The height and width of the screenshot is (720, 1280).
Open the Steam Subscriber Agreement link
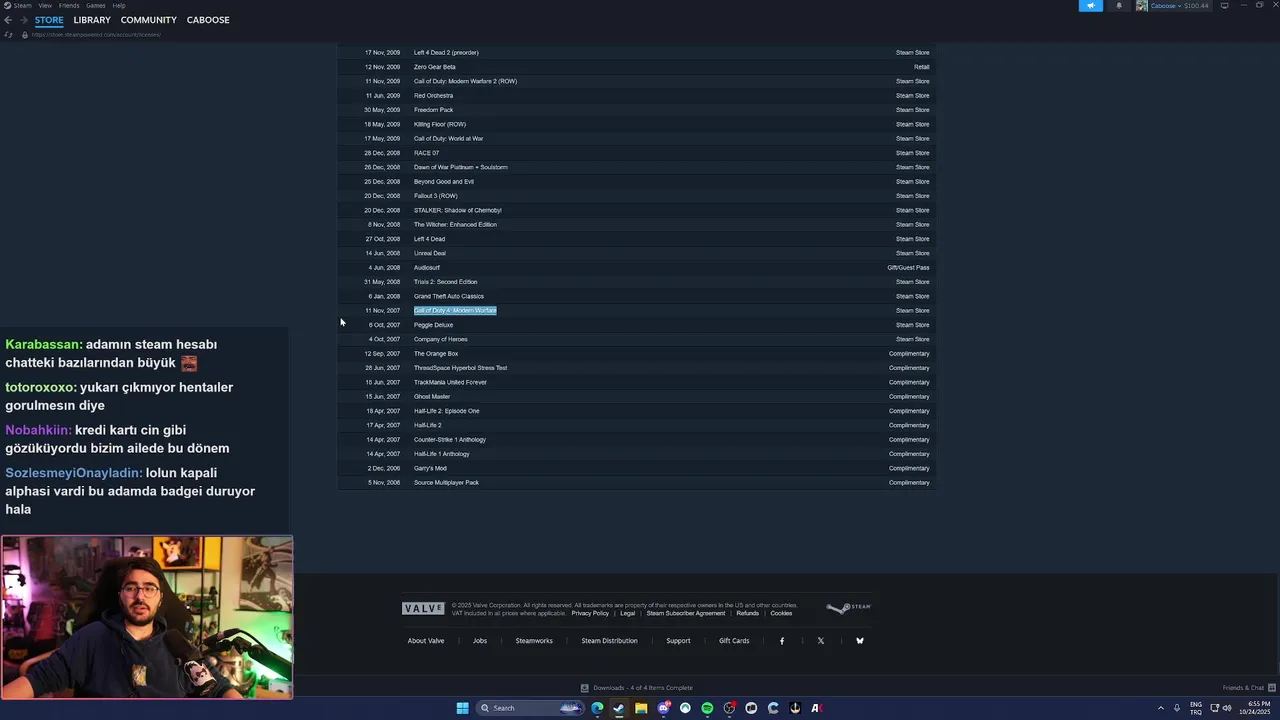click(686, 613)
